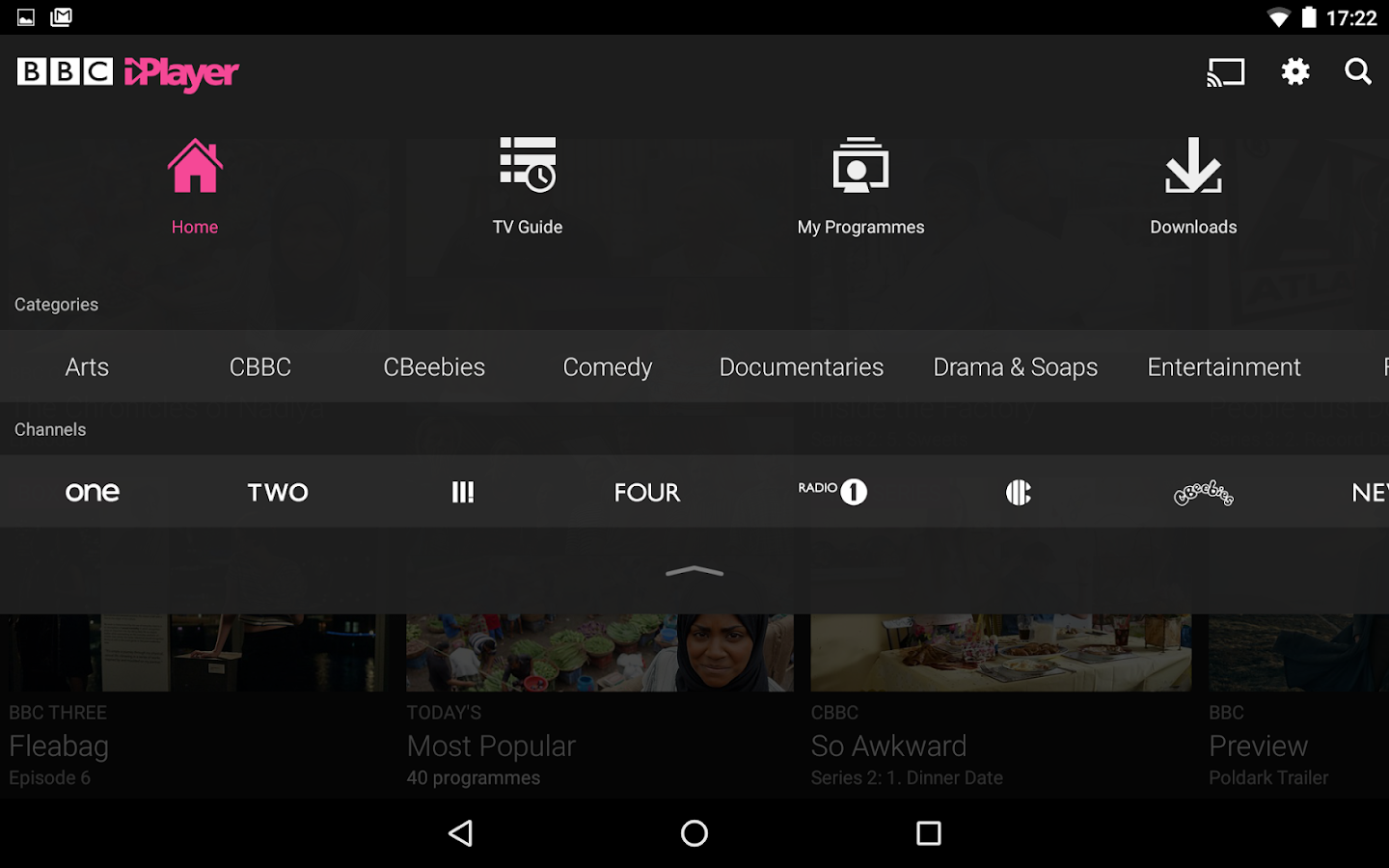This screenshot has height=868, width=1389.
Task: Open search with the magnifier icon
Action: click(1358, 71)
